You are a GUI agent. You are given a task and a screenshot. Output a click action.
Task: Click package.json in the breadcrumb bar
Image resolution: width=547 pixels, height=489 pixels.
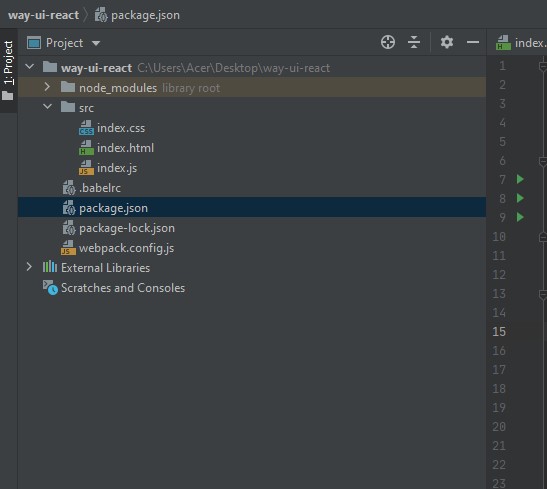pyautogui.click(x=145, y=15)
